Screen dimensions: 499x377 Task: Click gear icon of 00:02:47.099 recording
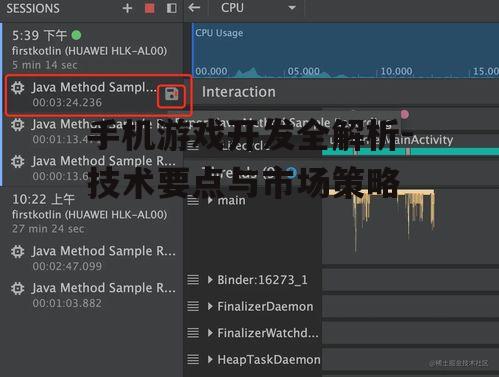(17, 251)
